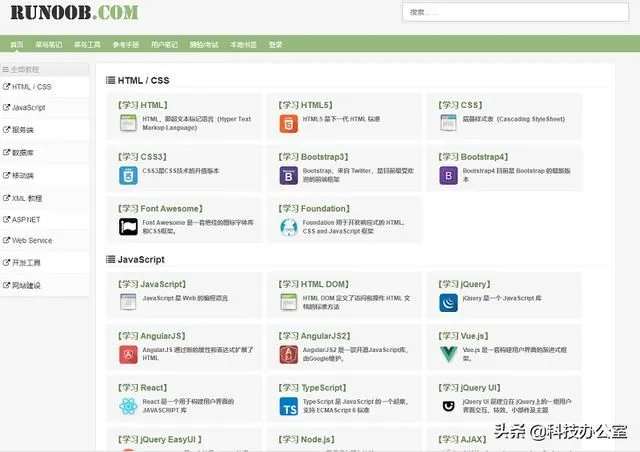Image resolution: width=640 pixels, height=452 pixels.
Task: Click the green Vue.js V logo
Action: (449, 354)
